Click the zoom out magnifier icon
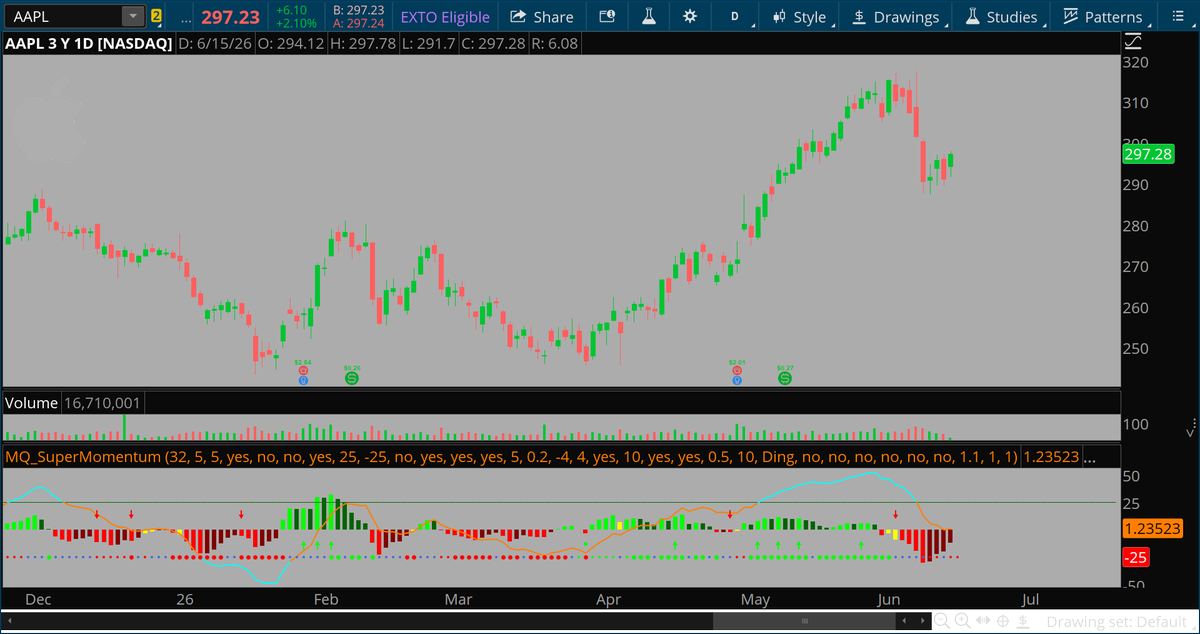 [941, 621]
